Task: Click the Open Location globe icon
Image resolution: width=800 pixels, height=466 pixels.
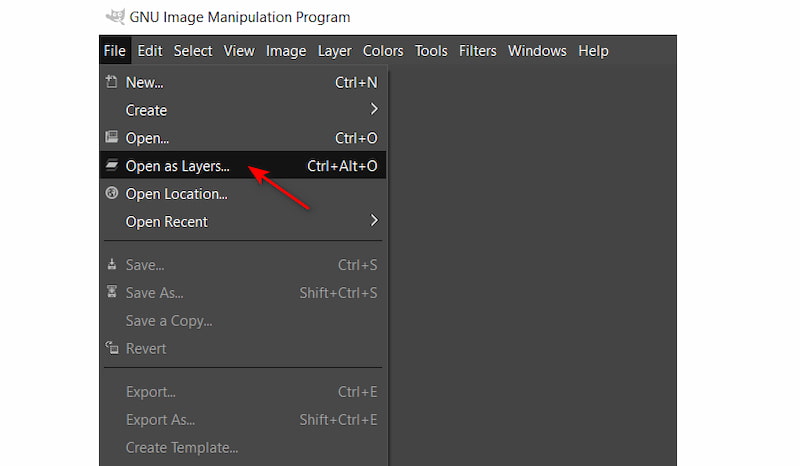Action: click(x=112, y=194)
